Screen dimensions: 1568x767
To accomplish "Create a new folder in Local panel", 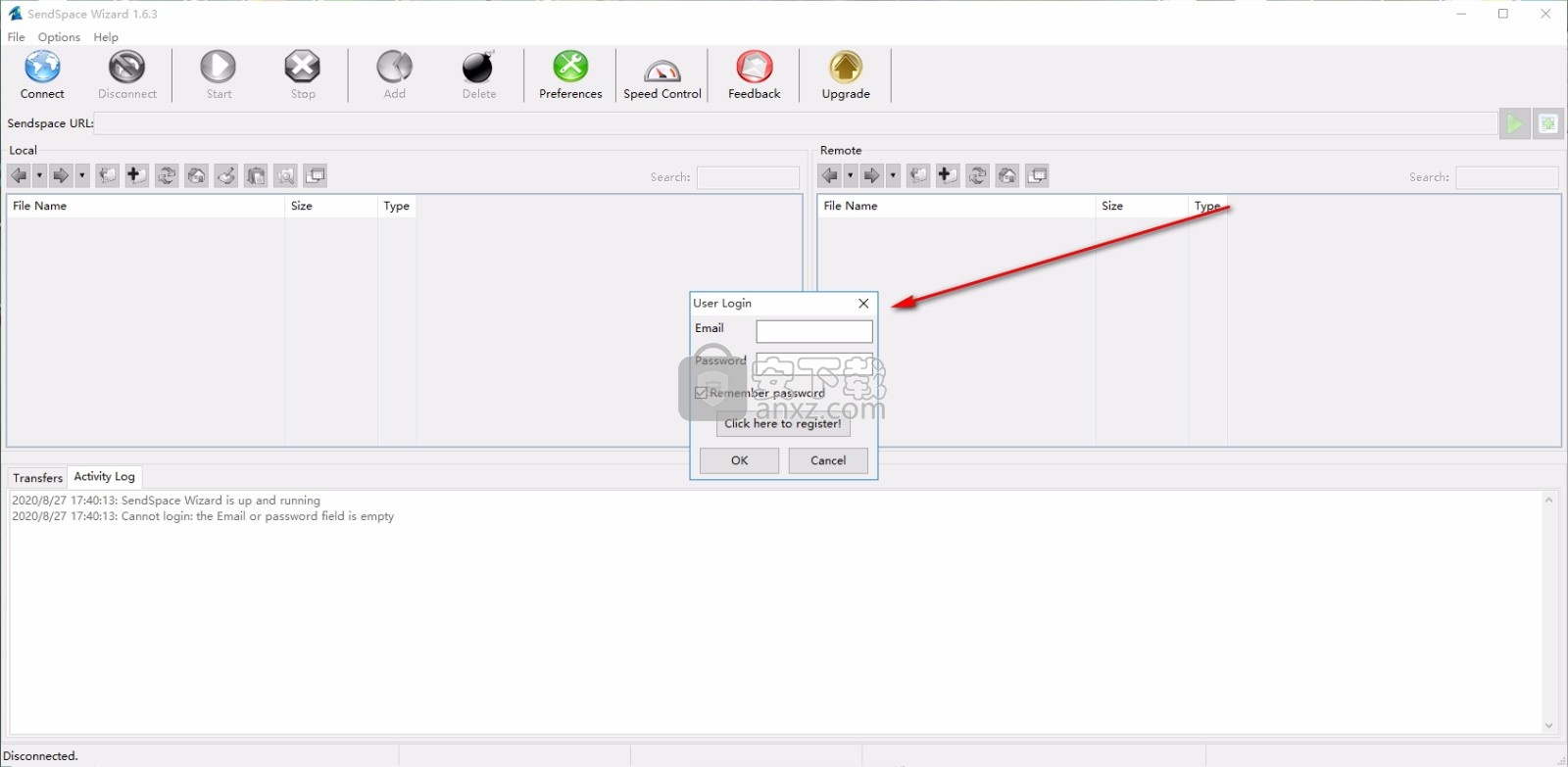I will [x=137, y=175].
